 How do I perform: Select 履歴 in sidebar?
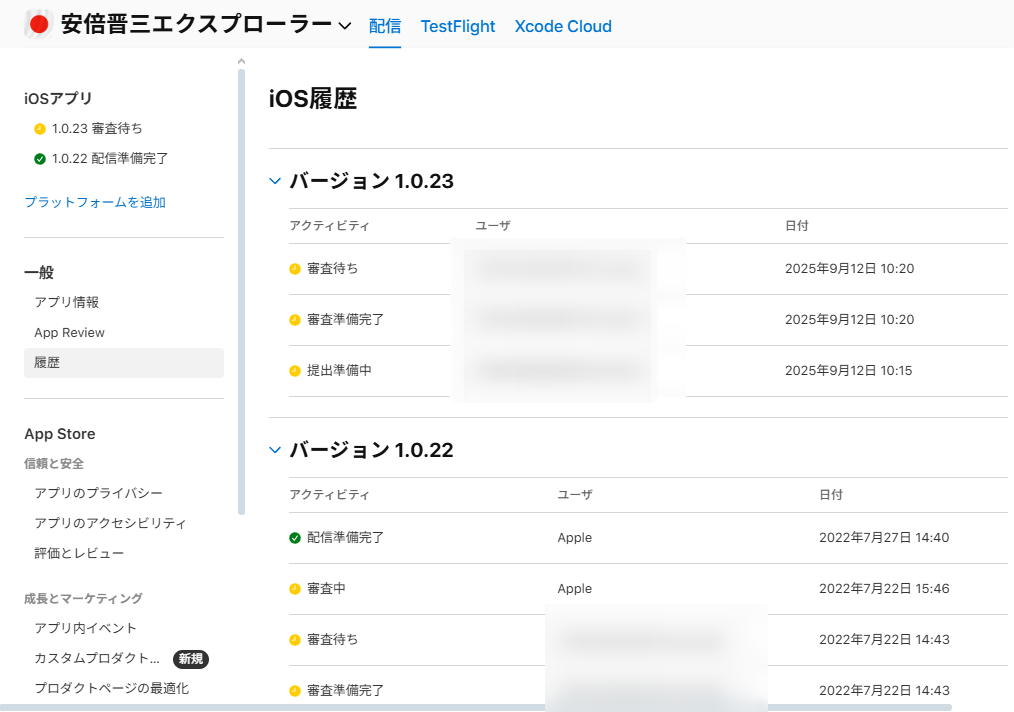(x=124, y=363)
